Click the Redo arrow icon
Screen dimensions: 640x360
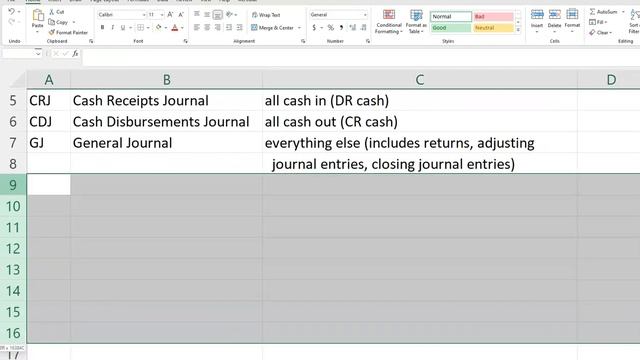11,22
